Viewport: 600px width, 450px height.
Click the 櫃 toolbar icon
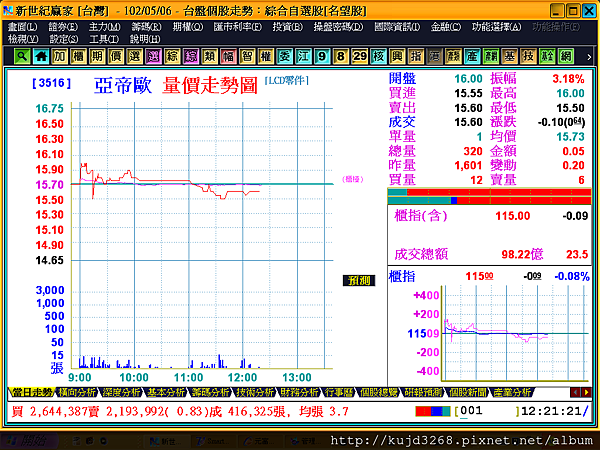[78, 57]
